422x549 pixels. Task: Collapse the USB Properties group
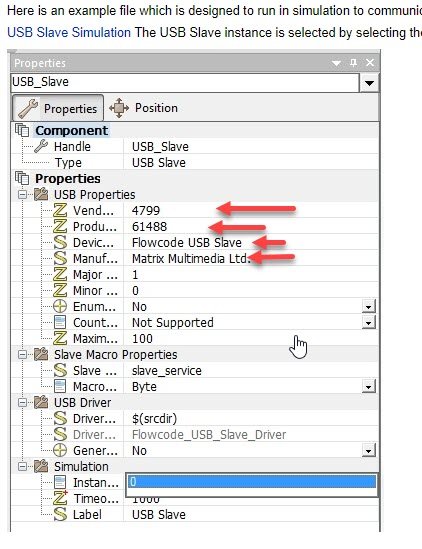pyautogui.click(x=22, y=194)
